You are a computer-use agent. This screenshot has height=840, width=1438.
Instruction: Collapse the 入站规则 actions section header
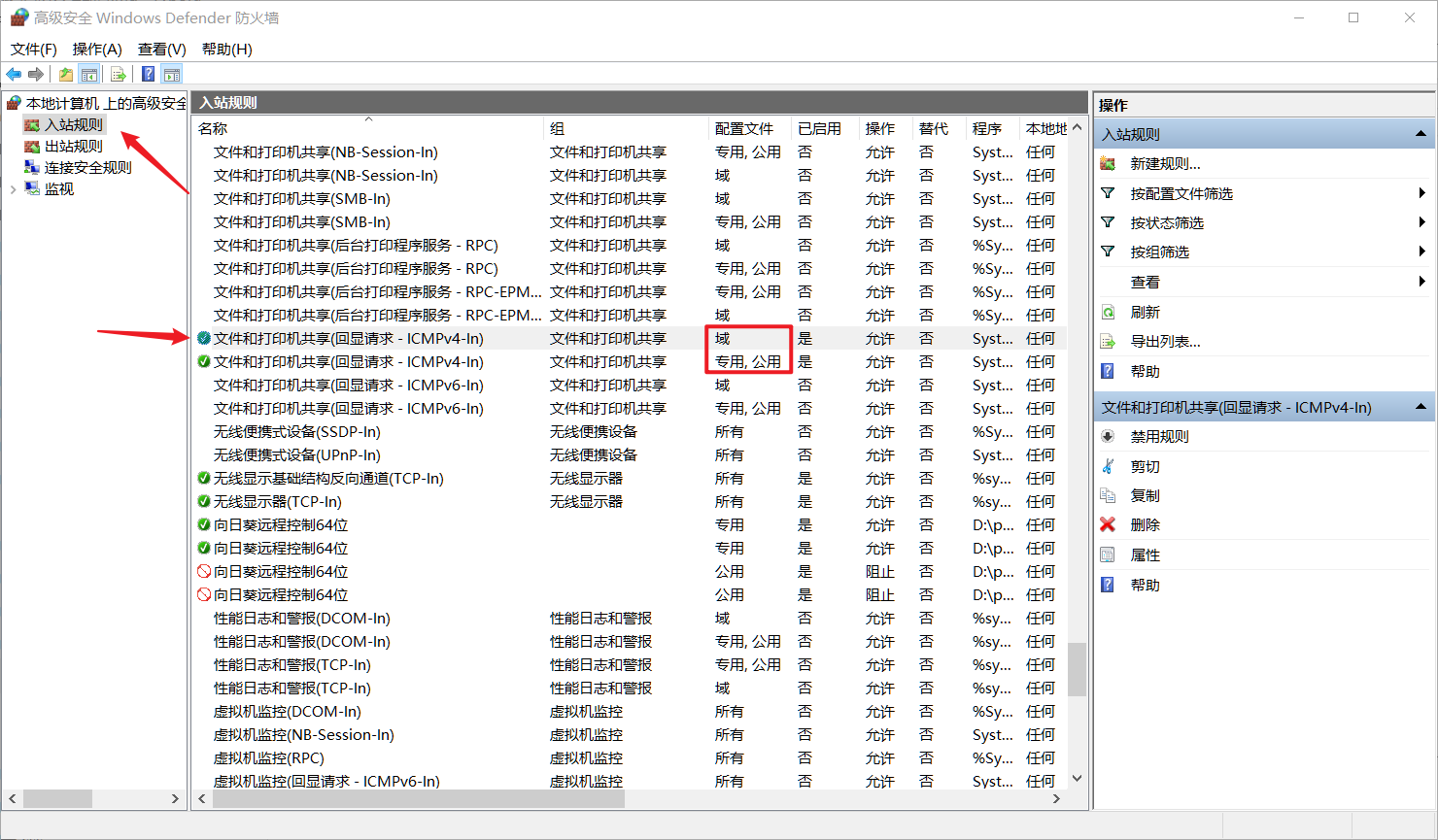(1421, 134)
